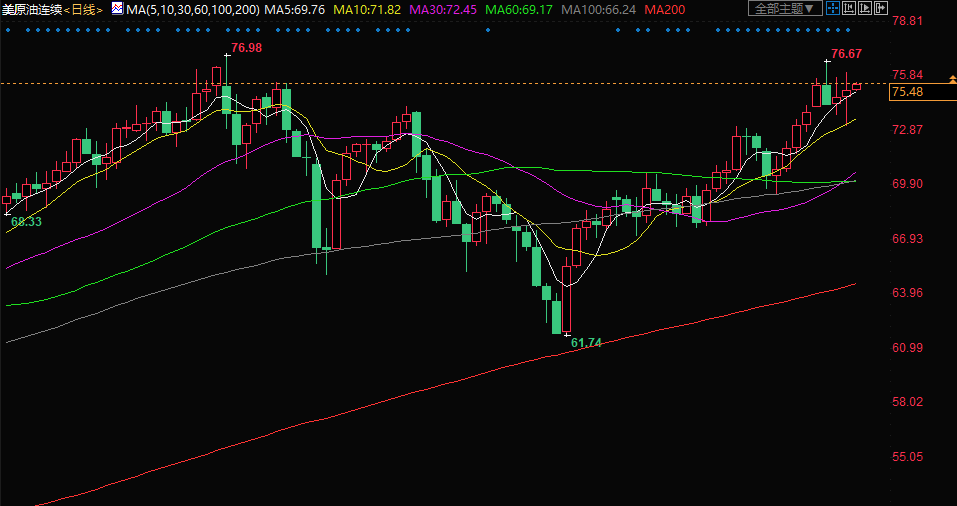Click the MA indicator chart icon
Screen dimensions: 957x506
point(117,8)
